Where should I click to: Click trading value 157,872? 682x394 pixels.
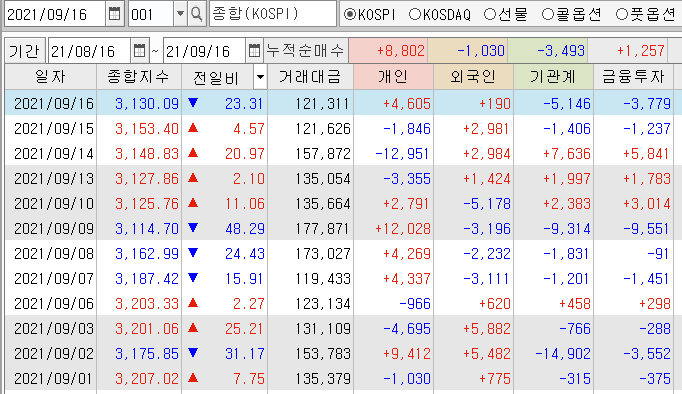tap(323, 154)
